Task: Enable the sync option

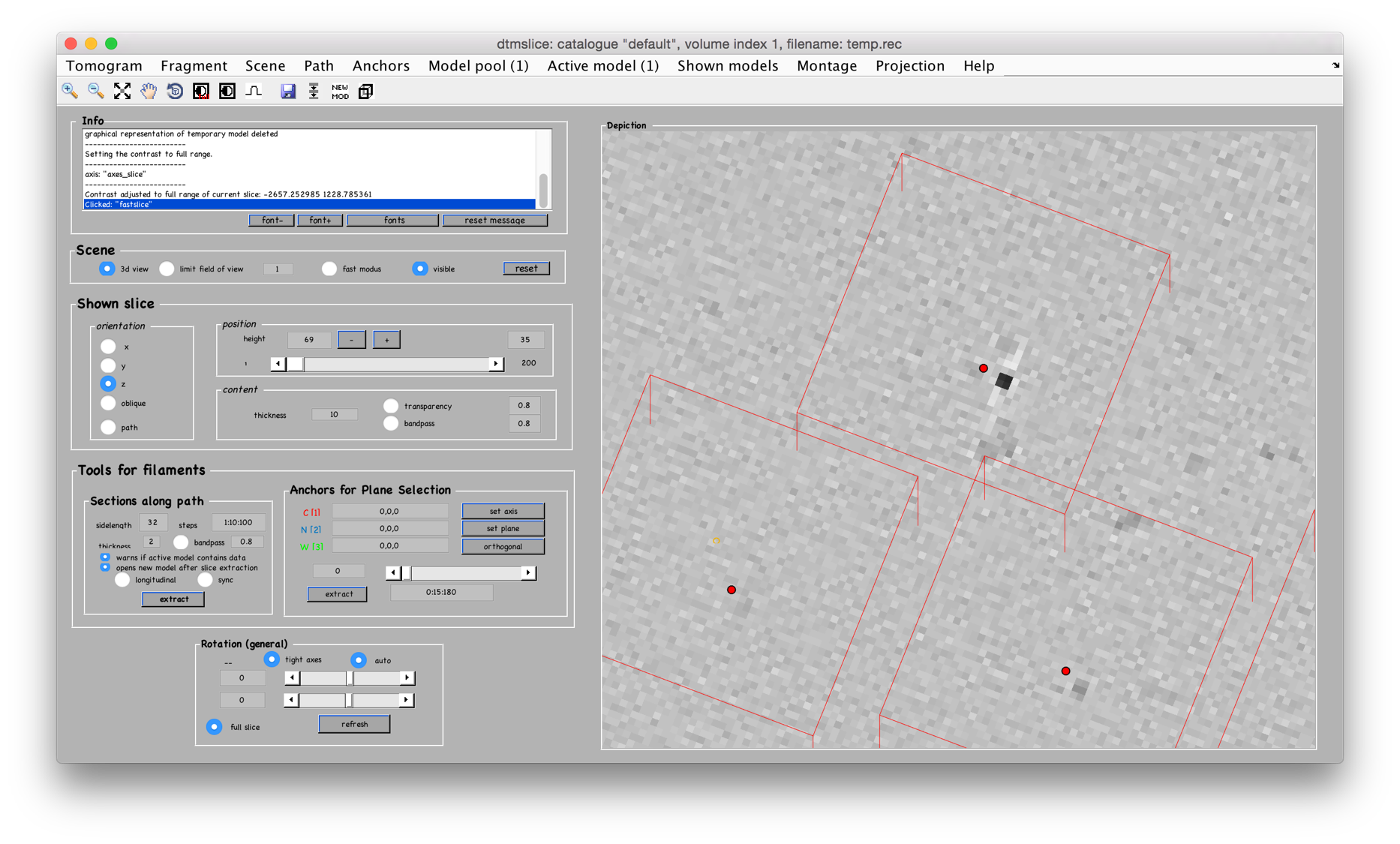Action: [205, 580]
